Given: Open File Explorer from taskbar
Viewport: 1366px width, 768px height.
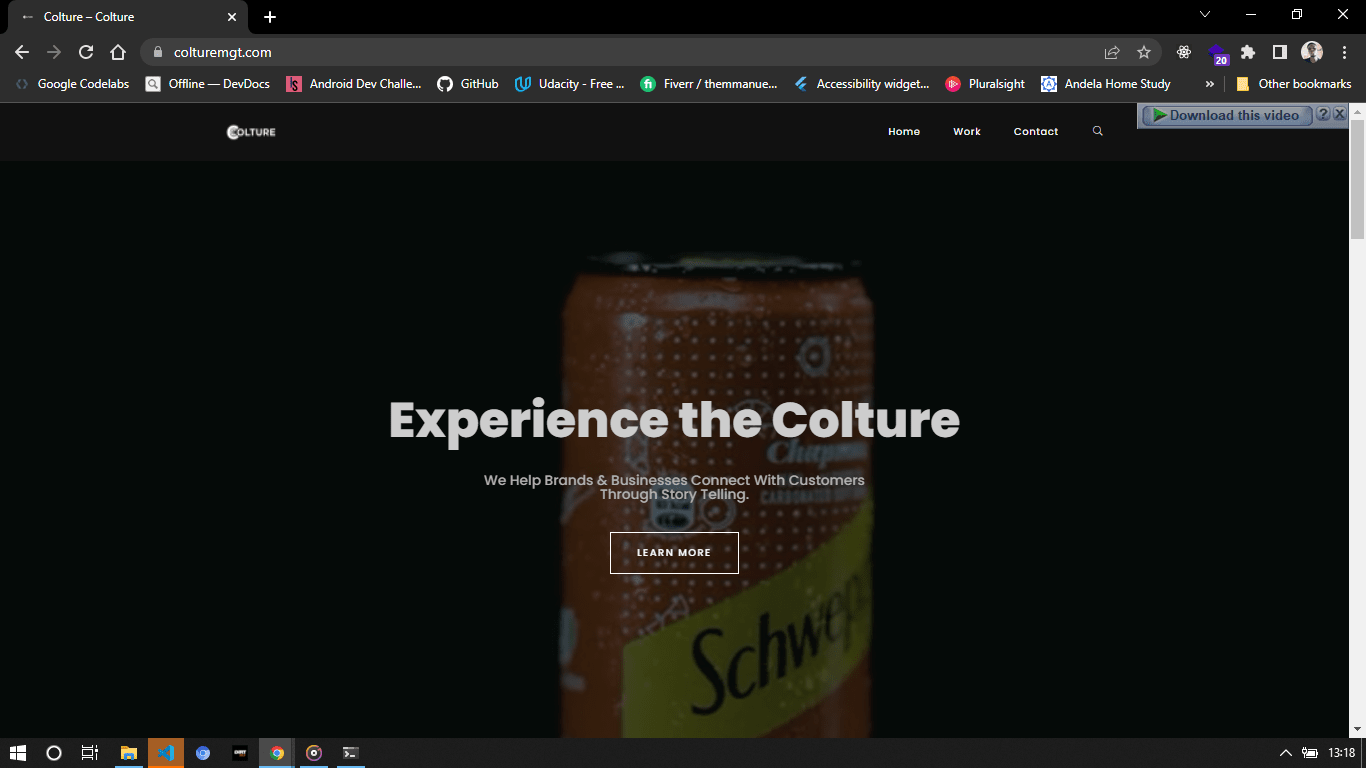Looking at the screenshot, I should (x=129, y=753).
